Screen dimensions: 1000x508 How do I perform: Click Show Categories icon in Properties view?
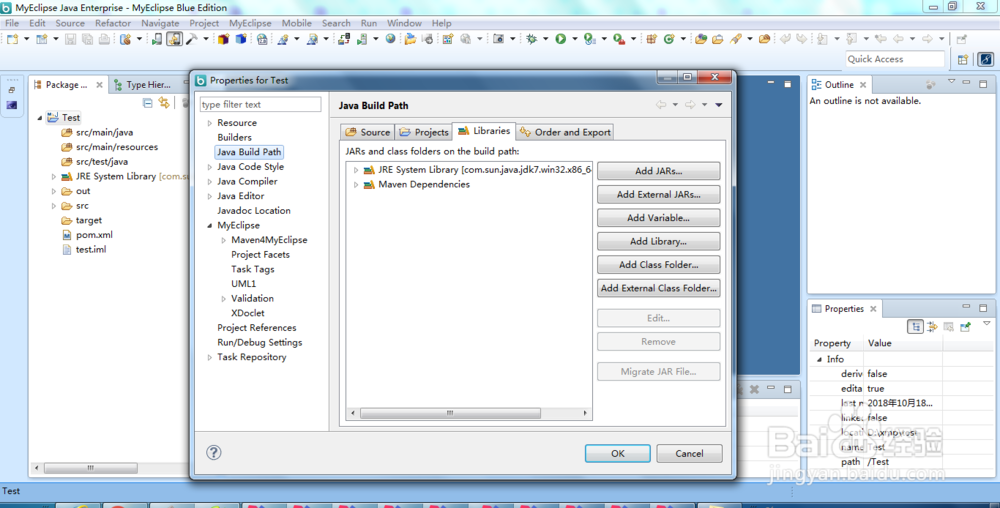916,326
